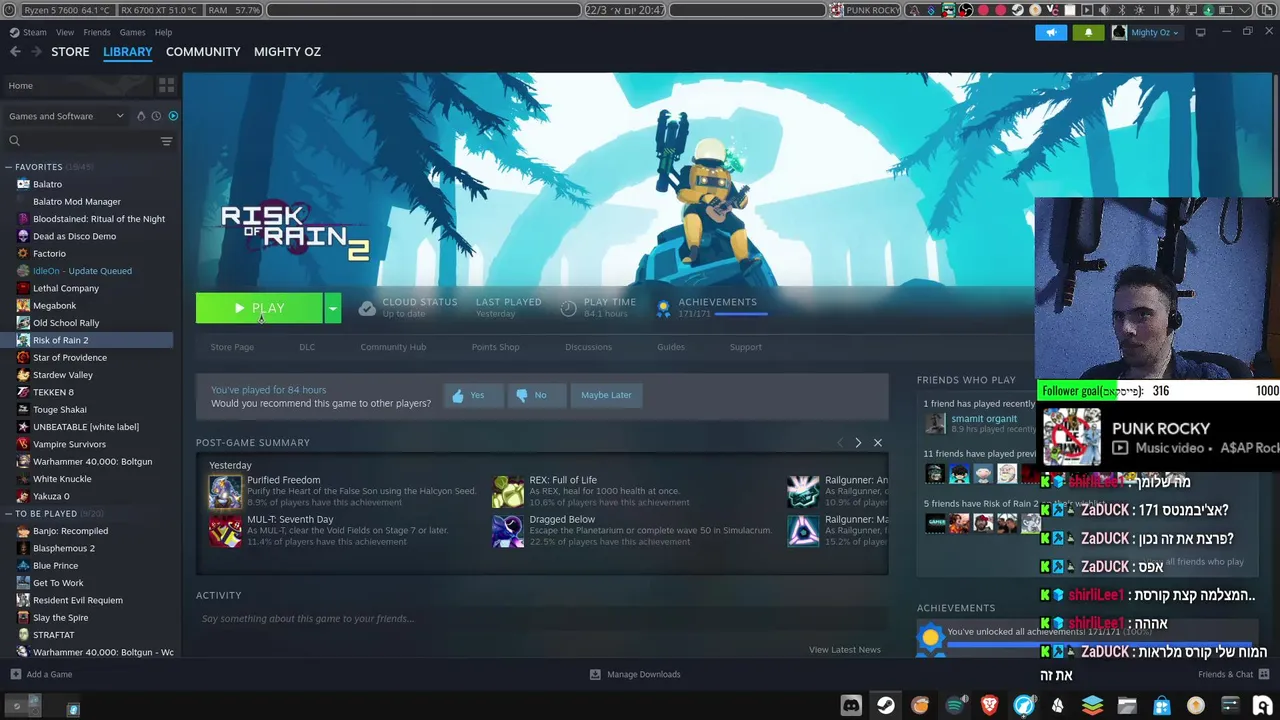This screenshot has height=720, width=1280.
Task: Open the View menu
Action: (65, 32)
